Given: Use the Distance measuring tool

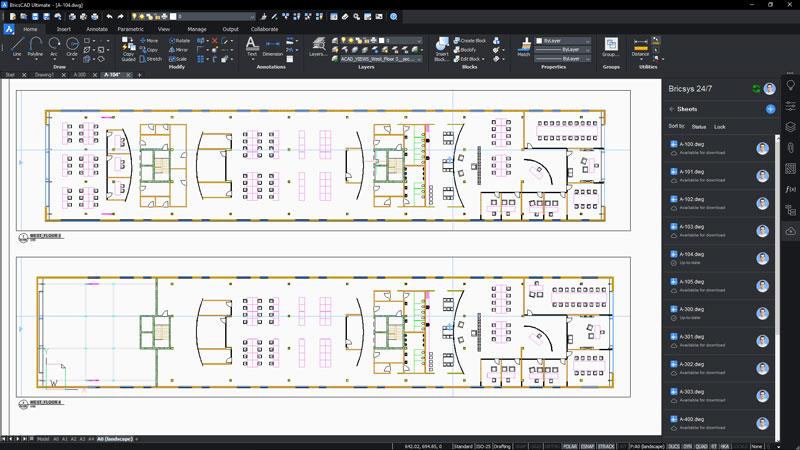Looking at the screenshot, I should click(x=640, y=46).
